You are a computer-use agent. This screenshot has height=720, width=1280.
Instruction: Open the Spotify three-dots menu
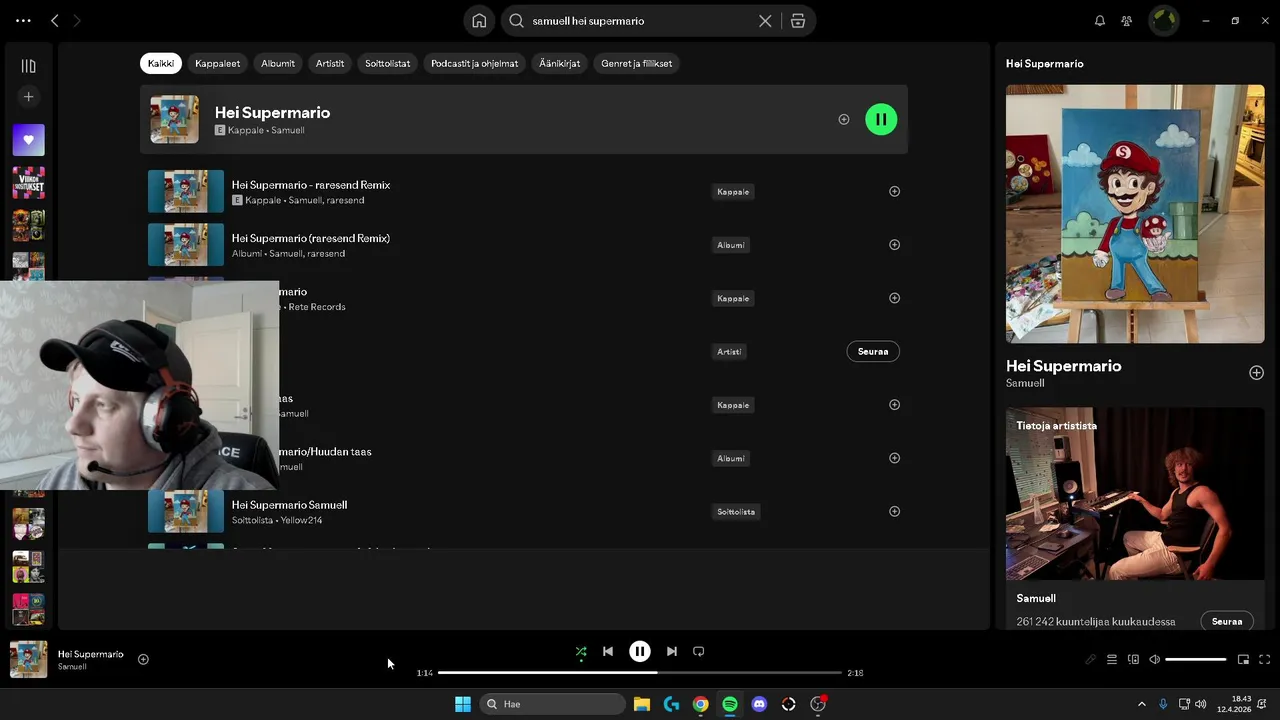23,20
